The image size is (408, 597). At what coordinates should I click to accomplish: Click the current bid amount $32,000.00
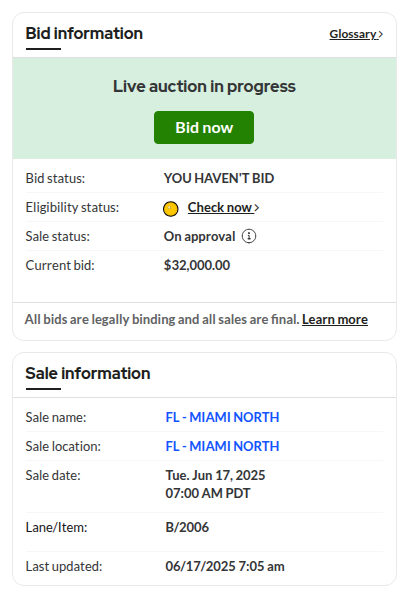(197, 265)
